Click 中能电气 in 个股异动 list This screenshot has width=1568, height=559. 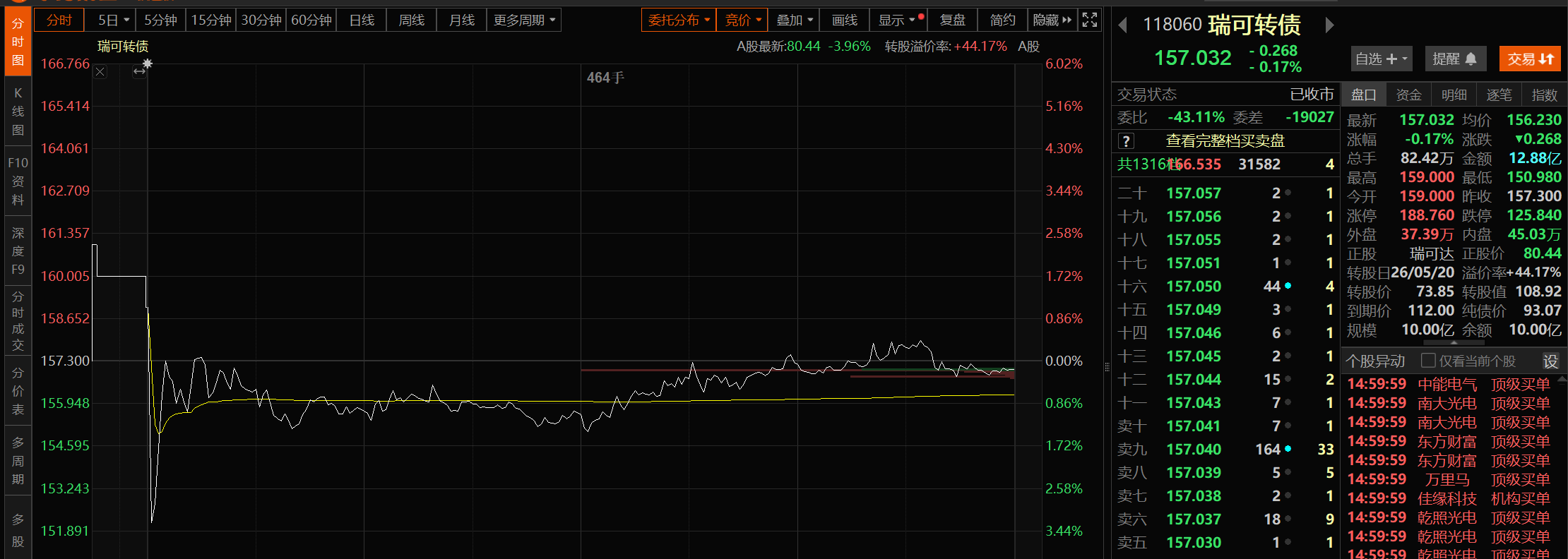pyautogui.click(x=1447, y=385)
